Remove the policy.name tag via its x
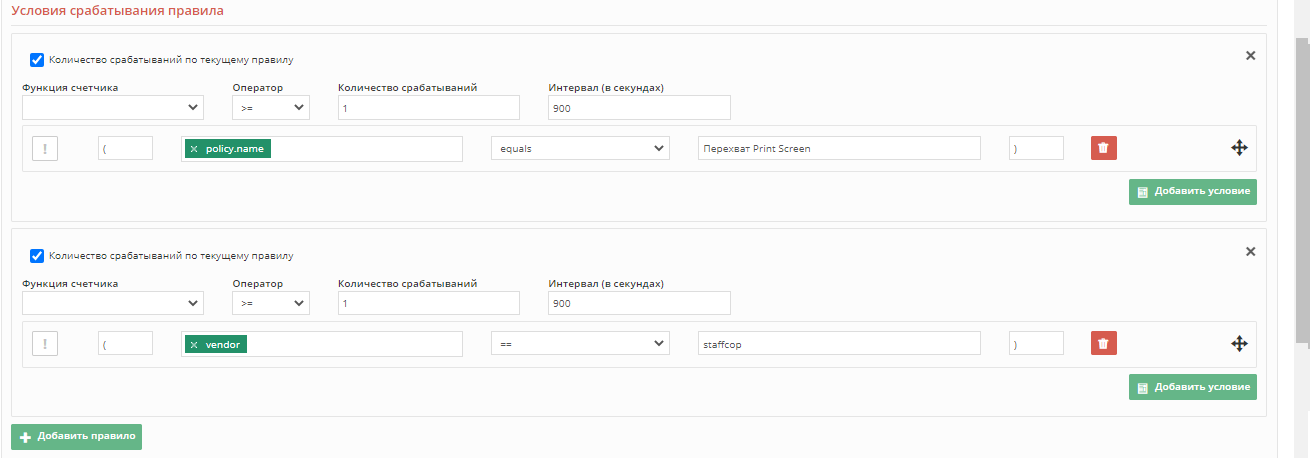1310x458 pixels. (x=194, y=149)
